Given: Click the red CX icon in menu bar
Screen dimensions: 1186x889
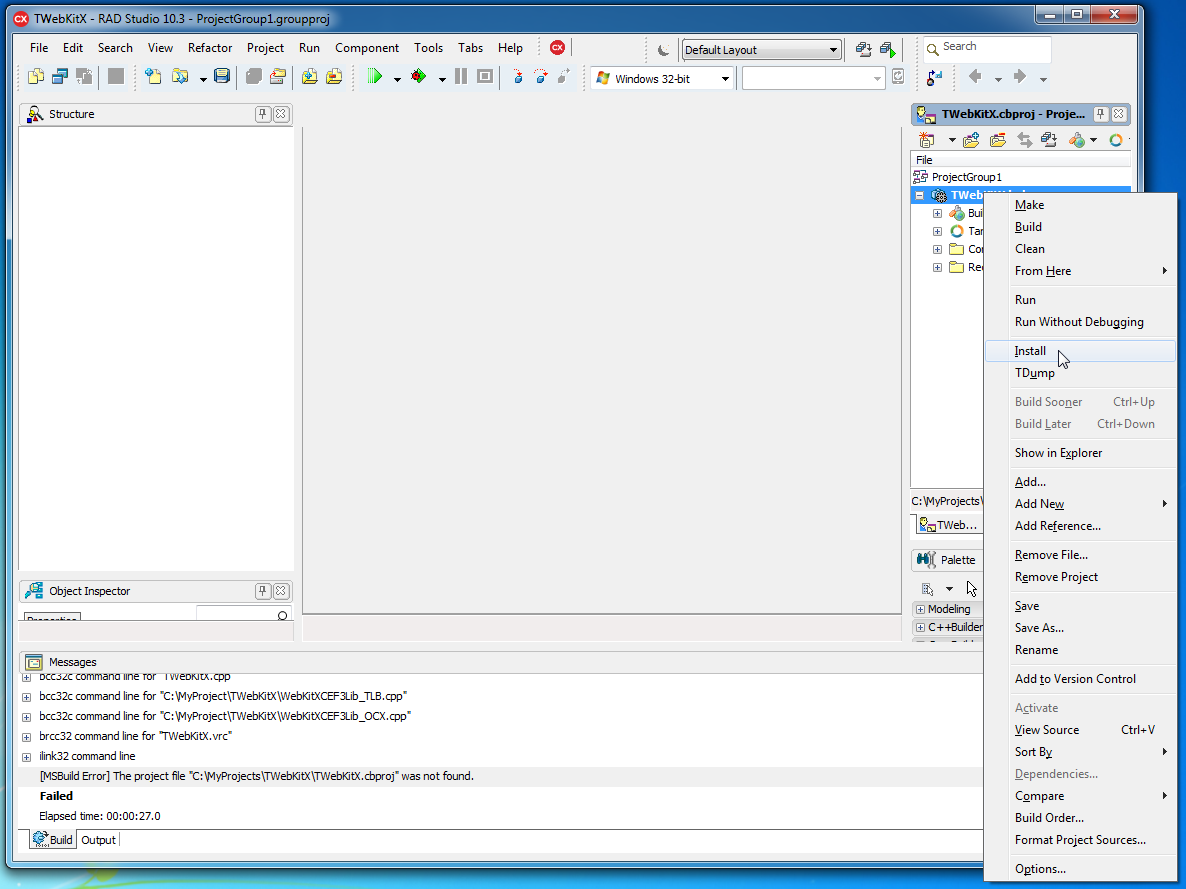Looking at the screenshot, I should pyautogui.click(x=557, y=48).
